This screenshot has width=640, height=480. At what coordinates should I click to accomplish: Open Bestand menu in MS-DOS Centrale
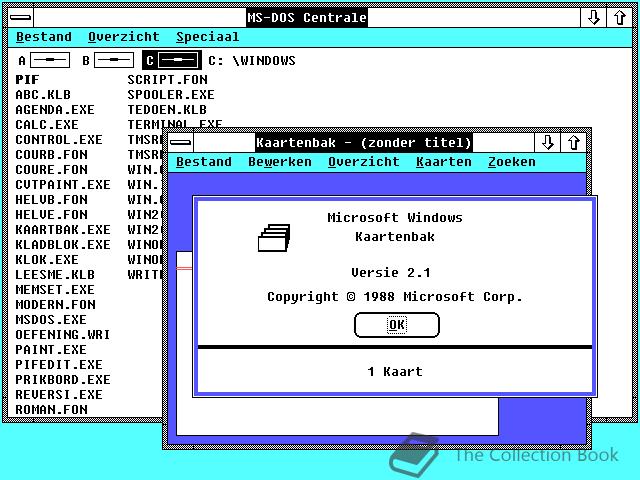point(44,37)
